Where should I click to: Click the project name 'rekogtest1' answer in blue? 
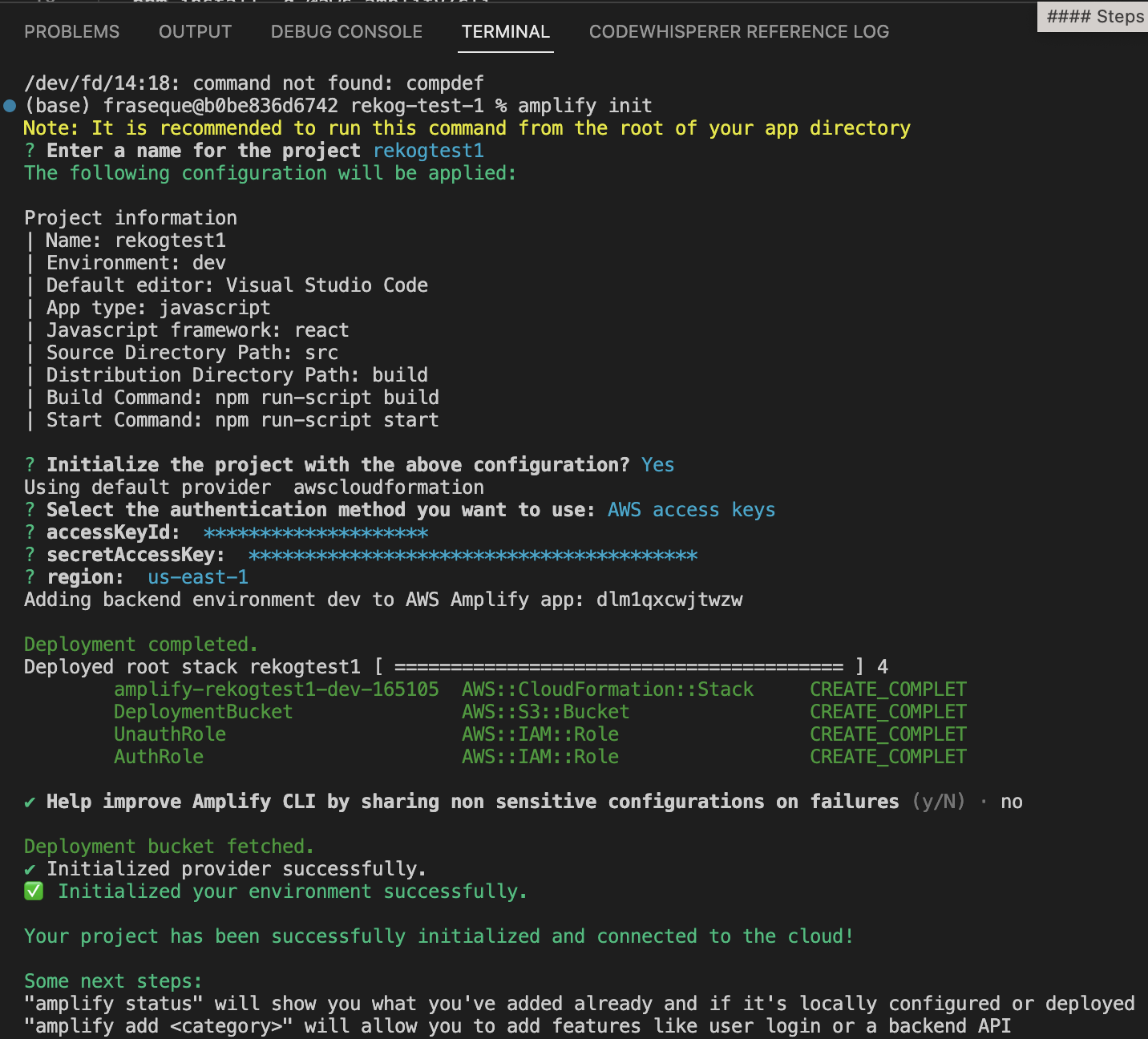tap(428, 151)
